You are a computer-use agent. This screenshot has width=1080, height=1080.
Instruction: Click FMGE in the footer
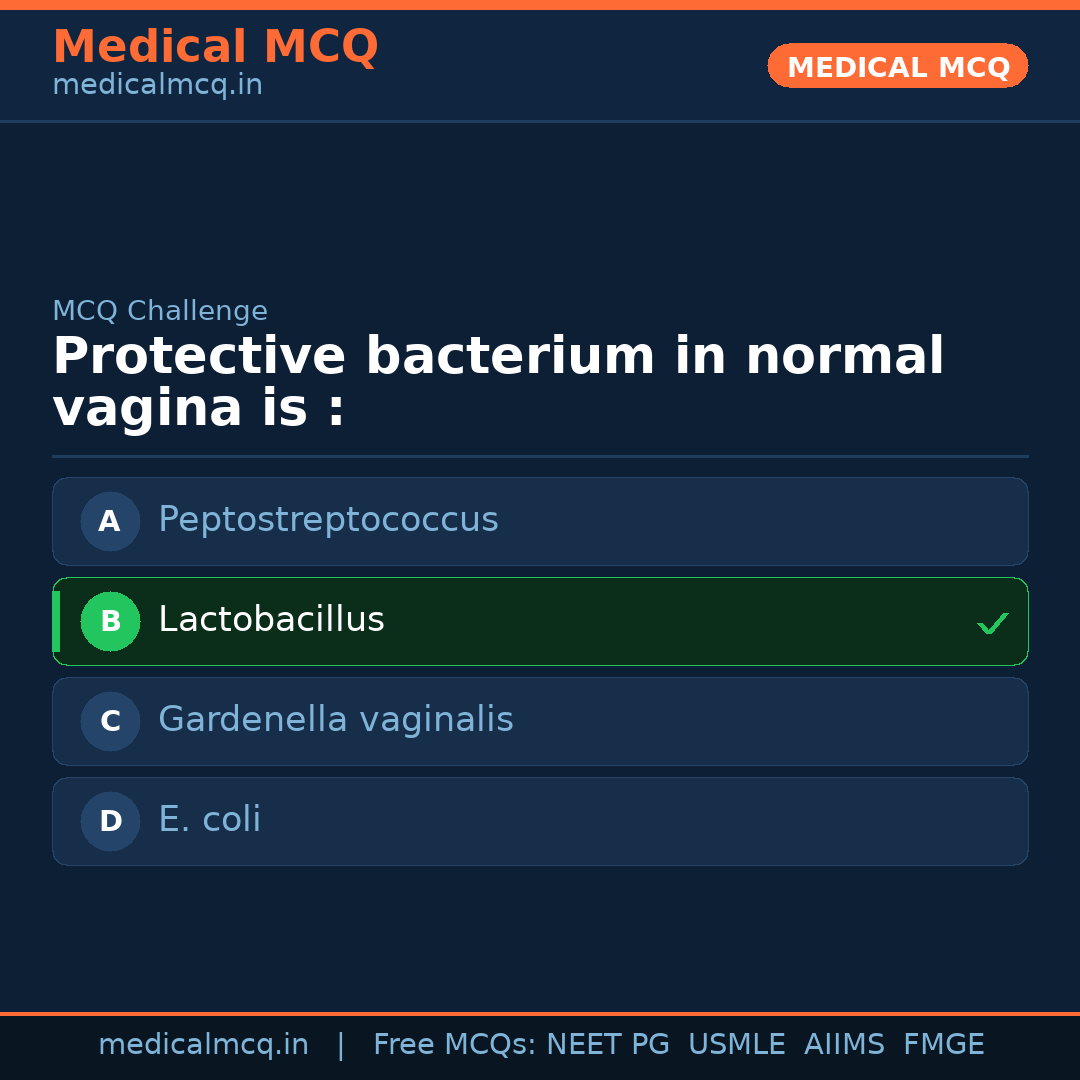[943, 1045]
